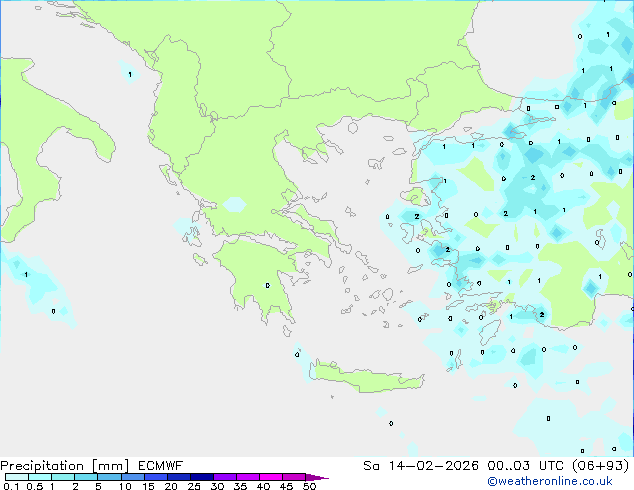Click the date text 'Sa 14-02-2026'
The image size is (634, 490).
[x=421, y=466]
